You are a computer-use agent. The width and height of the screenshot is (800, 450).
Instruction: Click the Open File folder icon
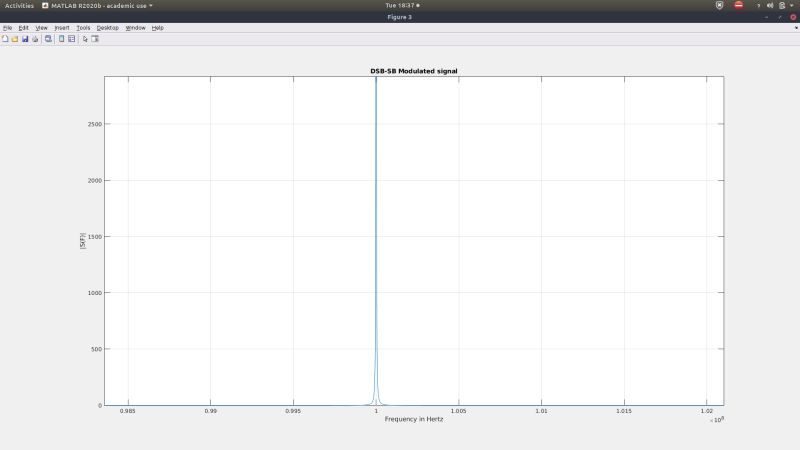click(15, 39)
